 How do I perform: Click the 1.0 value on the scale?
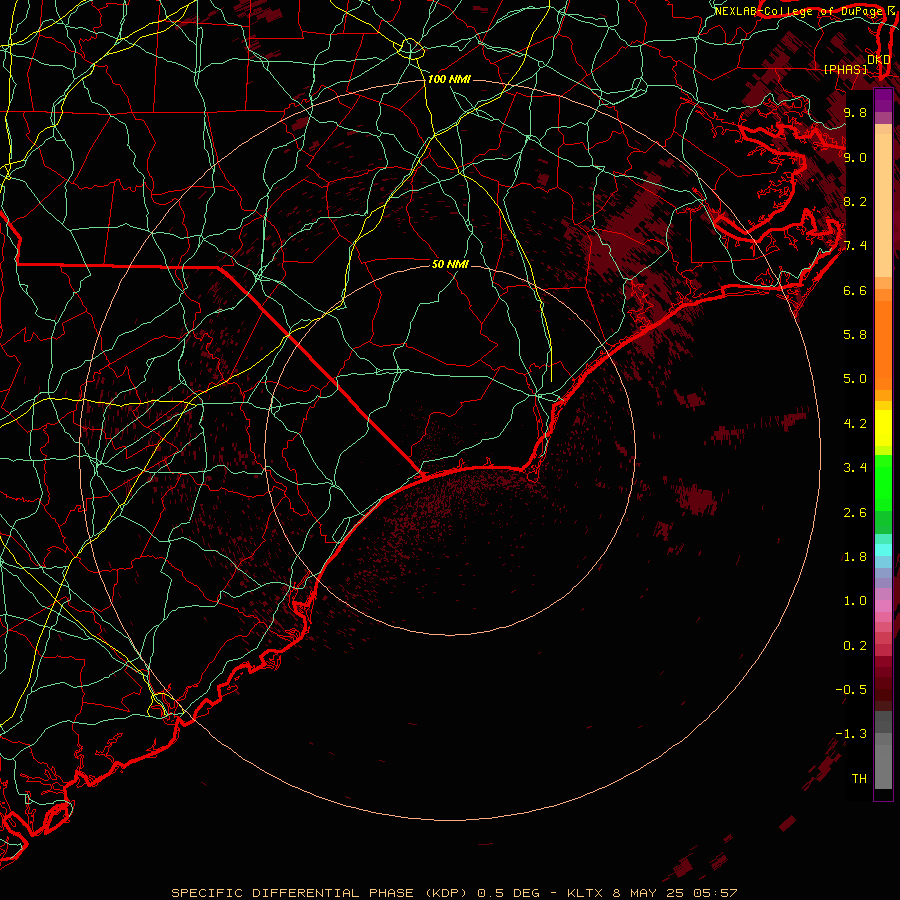tap(855, 601)
